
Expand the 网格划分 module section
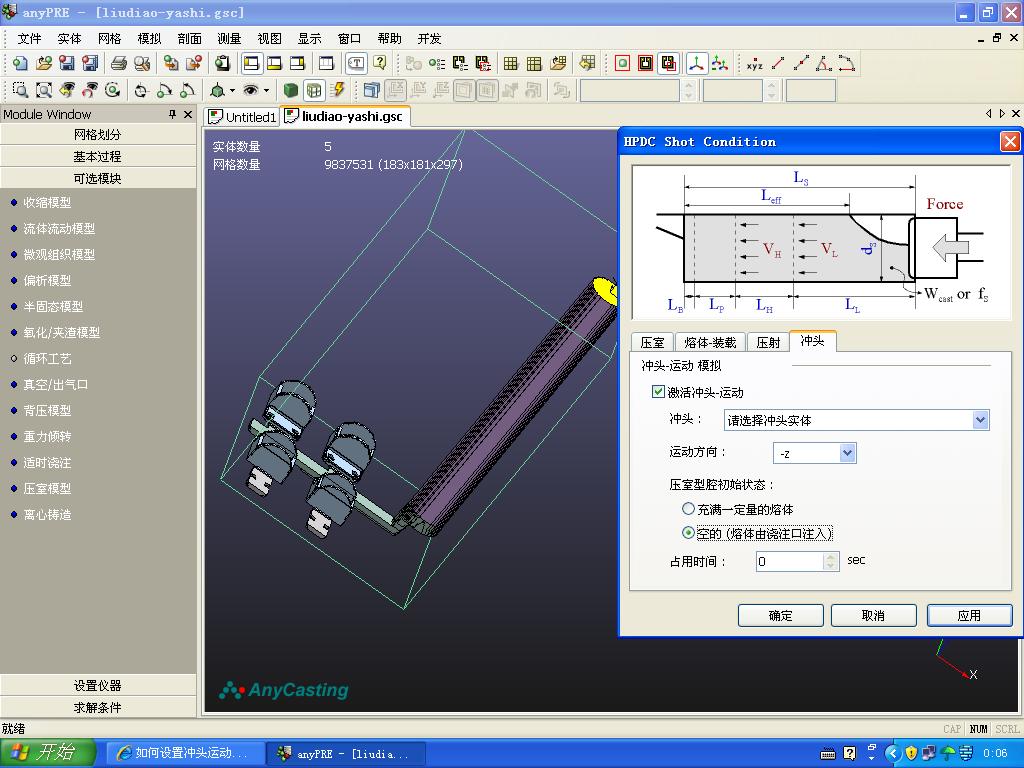click(x=98, y=135)
